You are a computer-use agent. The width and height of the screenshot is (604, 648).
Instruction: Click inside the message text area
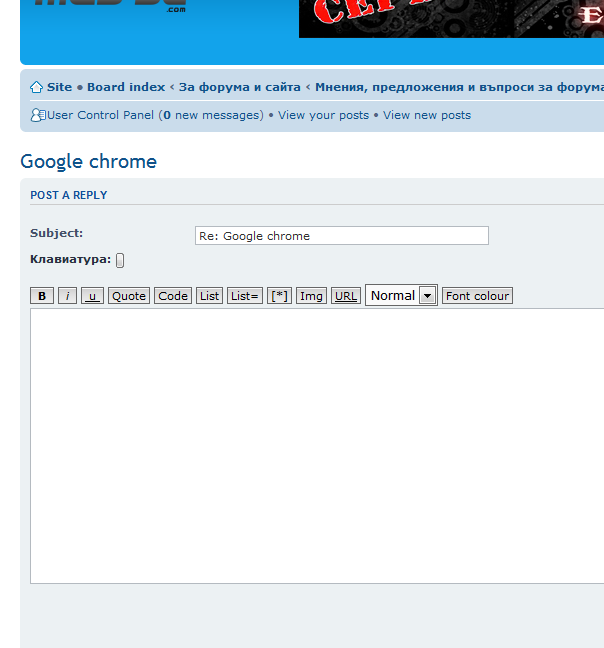[317, 446]
